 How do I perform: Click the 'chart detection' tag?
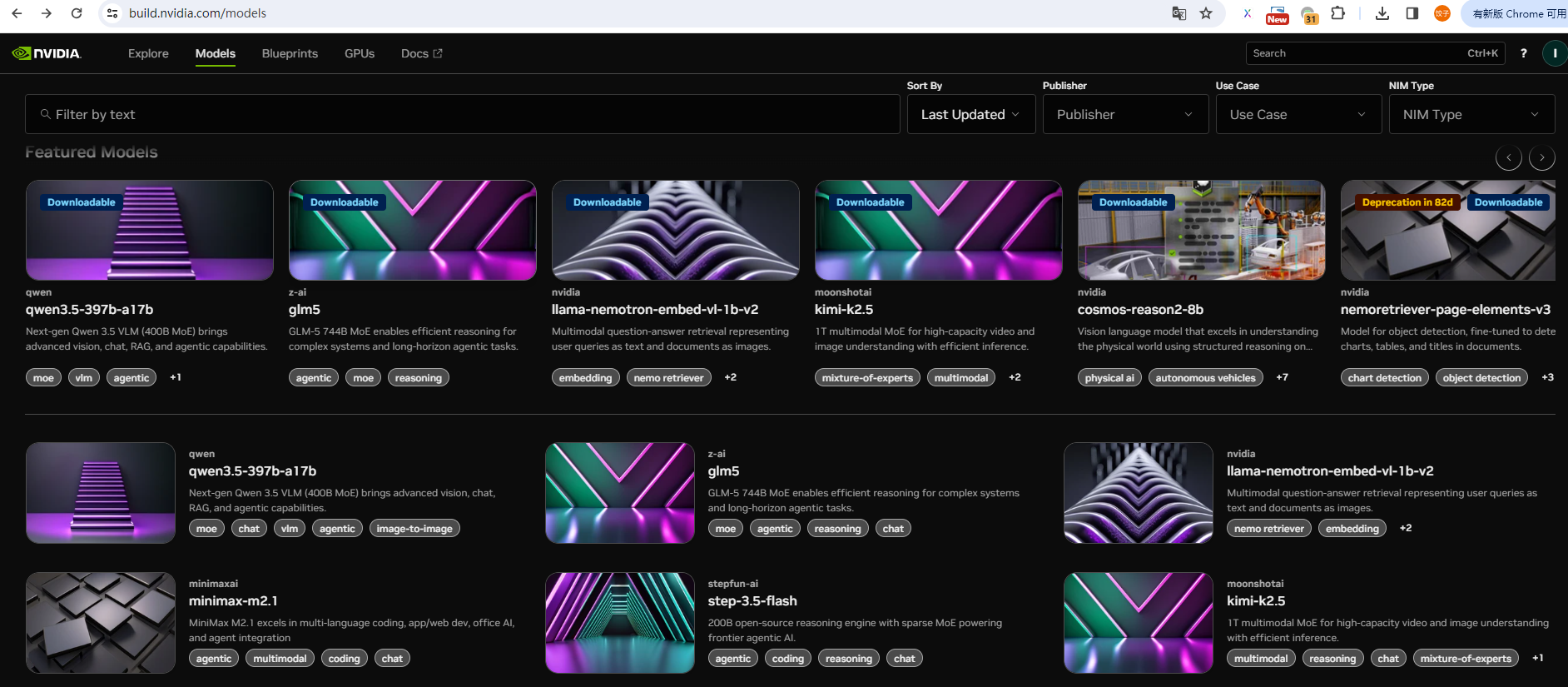[x=1385, y=378]
